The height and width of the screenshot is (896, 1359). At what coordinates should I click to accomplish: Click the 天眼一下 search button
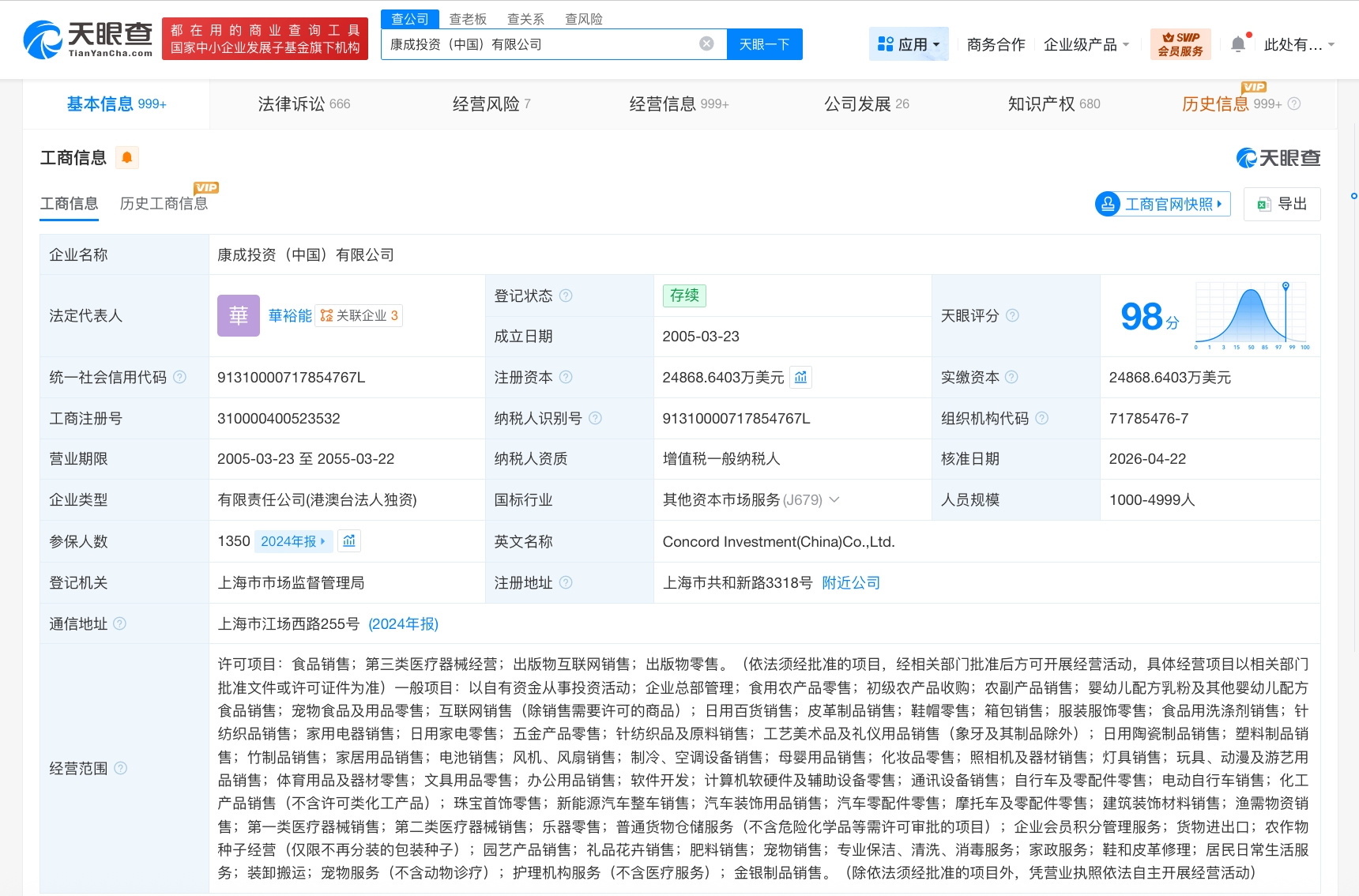764,44
